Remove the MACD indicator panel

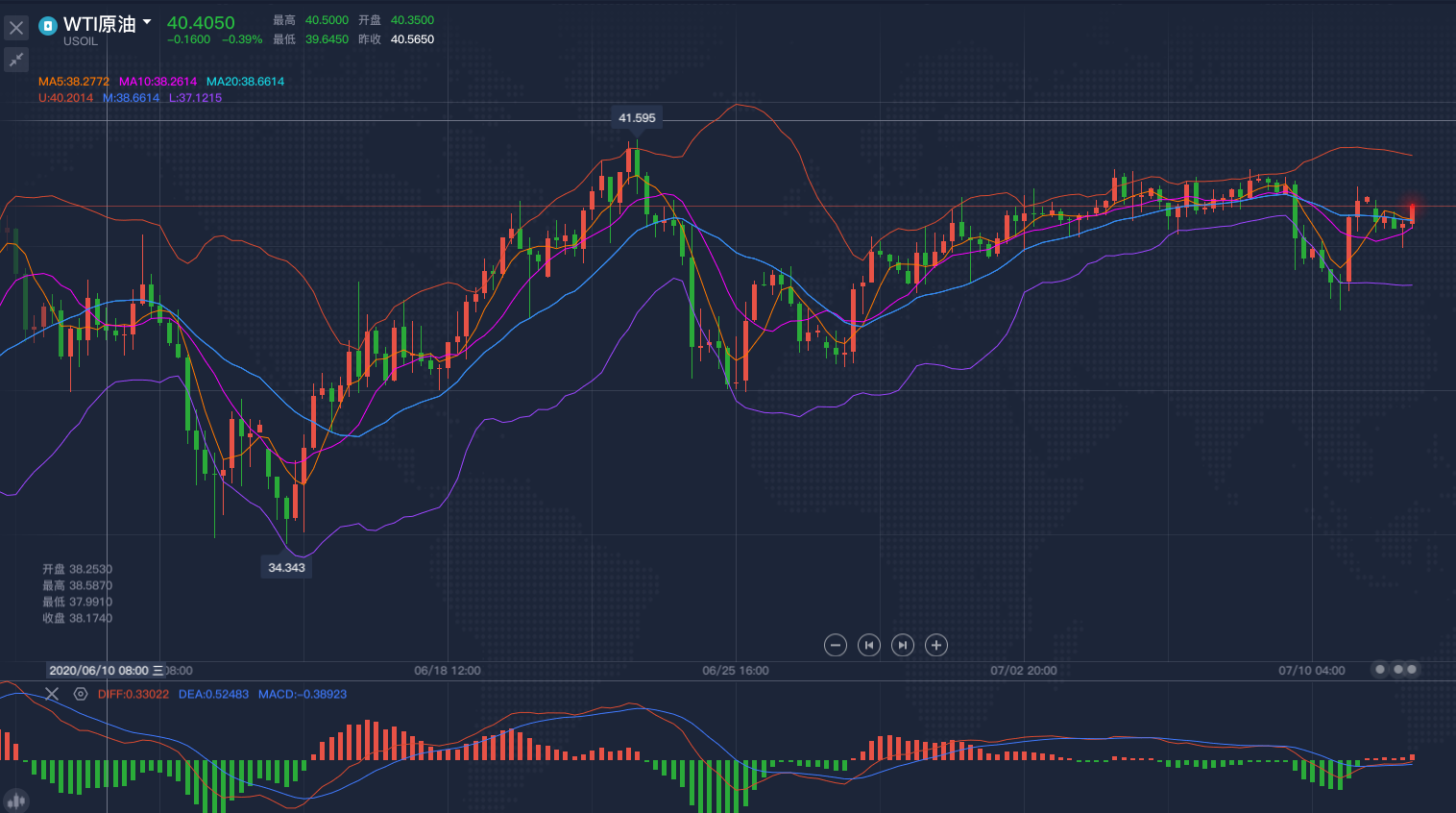click(52, 694)
